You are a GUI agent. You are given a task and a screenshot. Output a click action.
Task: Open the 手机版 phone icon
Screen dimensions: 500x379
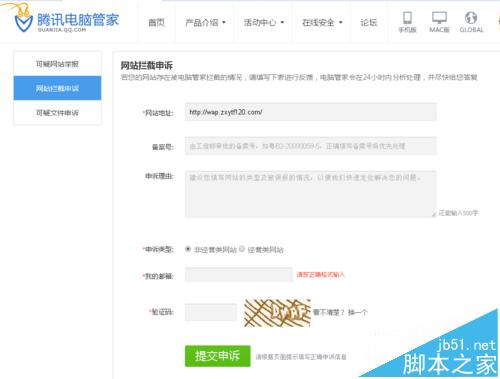pyautogui.click(x=407, y=18)
